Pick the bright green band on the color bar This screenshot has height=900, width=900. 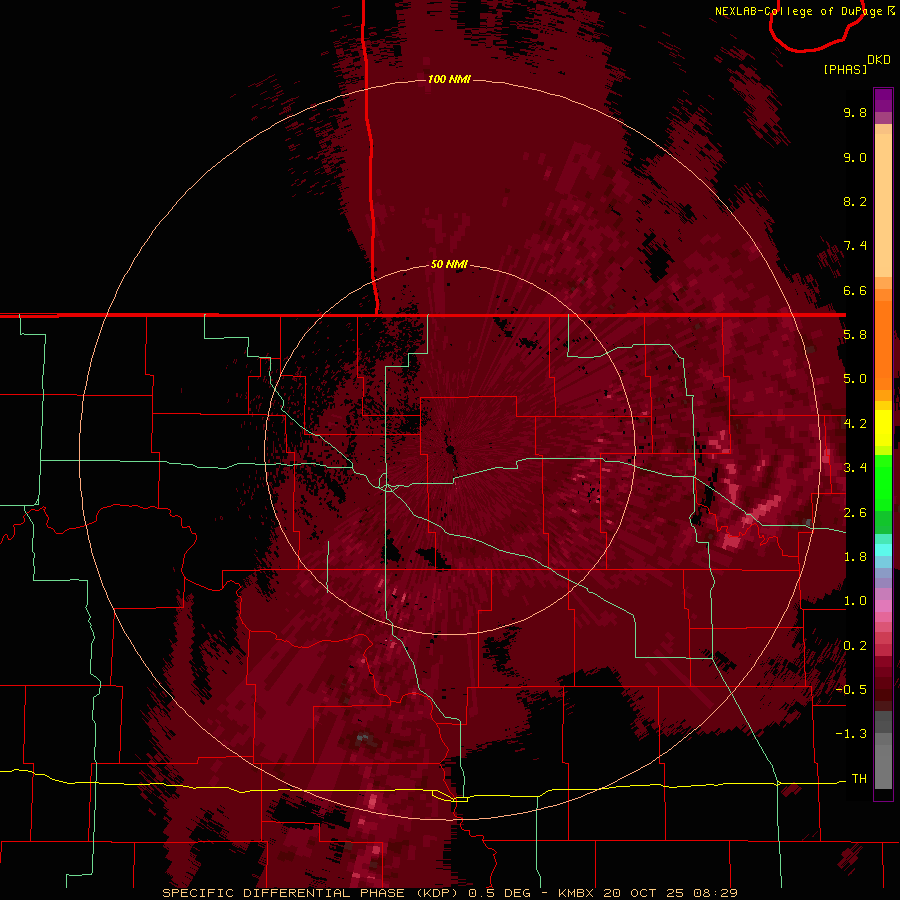(x=883, y=482)
